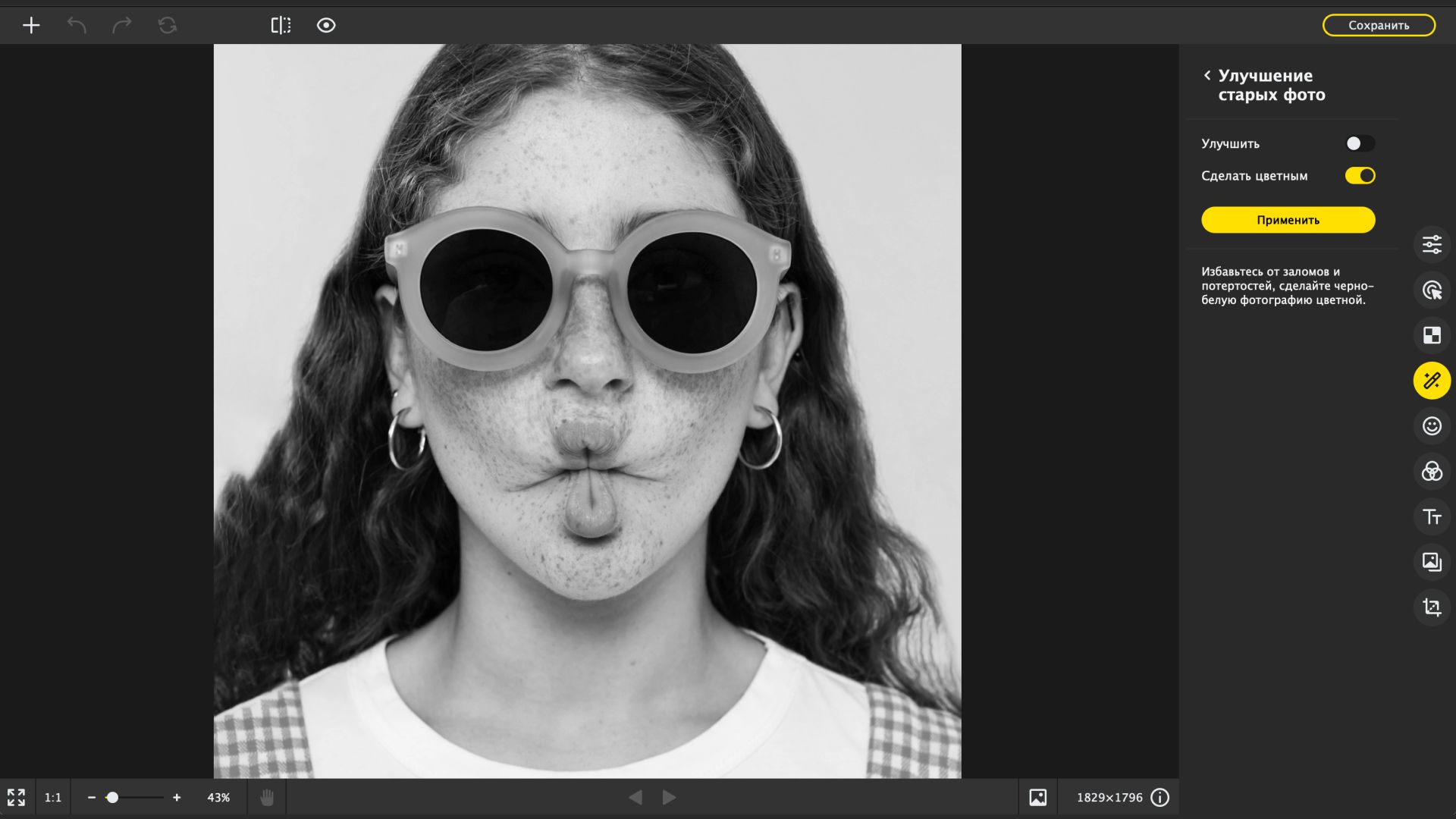Open the background replacement checkerboard tool
Image resolution: width=1456 pixels, height=819 pixels.
coord(1432,335)
